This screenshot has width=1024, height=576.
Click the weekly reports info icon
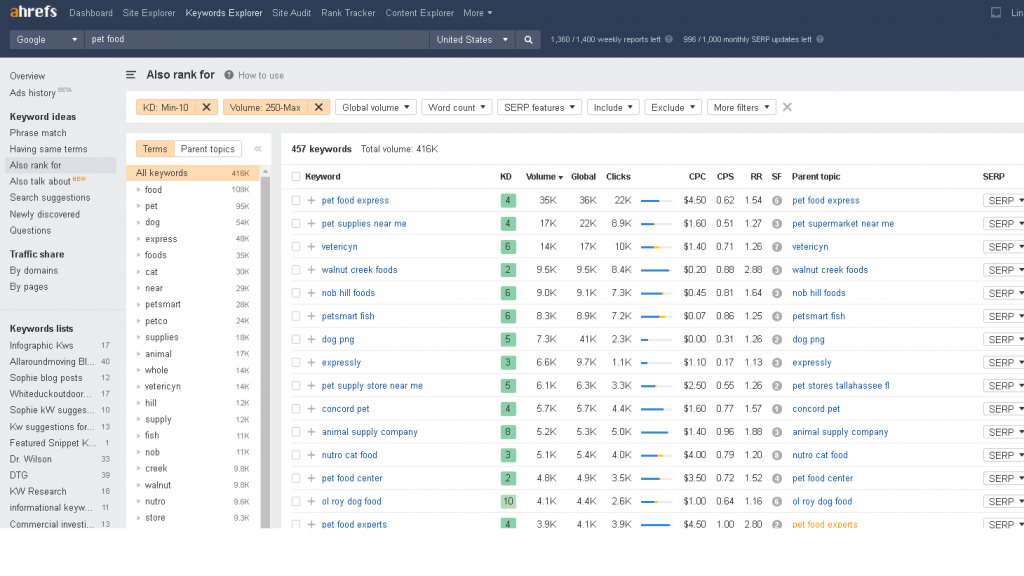[x=669, y=39]
